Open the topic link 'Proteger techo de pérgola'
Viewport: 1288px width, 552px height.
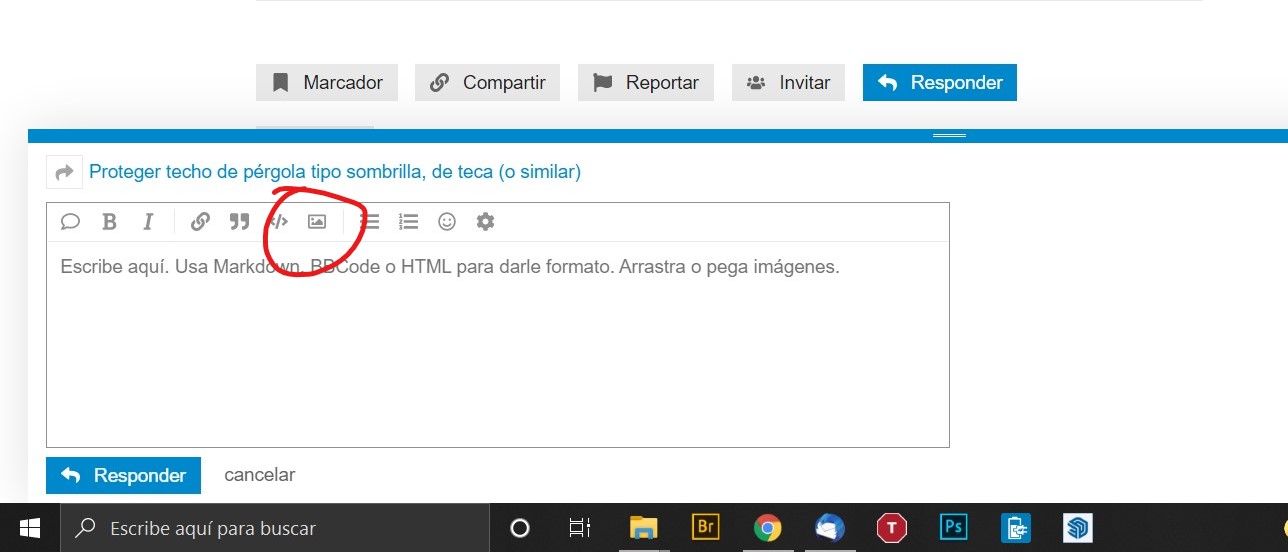tap(335, 172)
